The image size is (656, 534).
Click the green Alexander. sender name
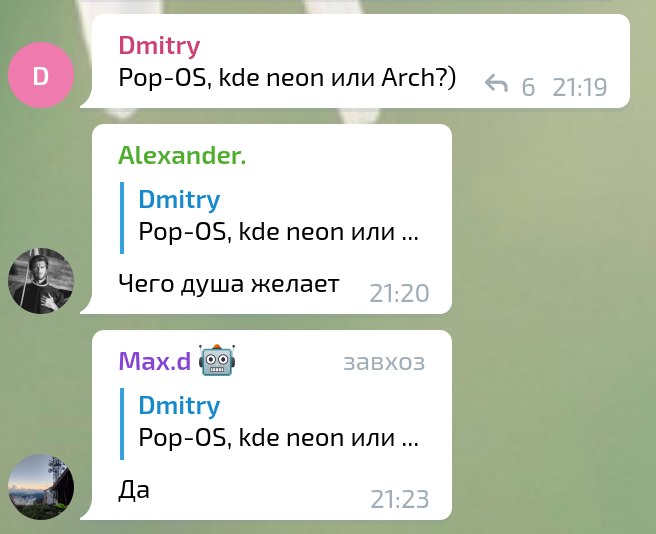click(182, 155)
